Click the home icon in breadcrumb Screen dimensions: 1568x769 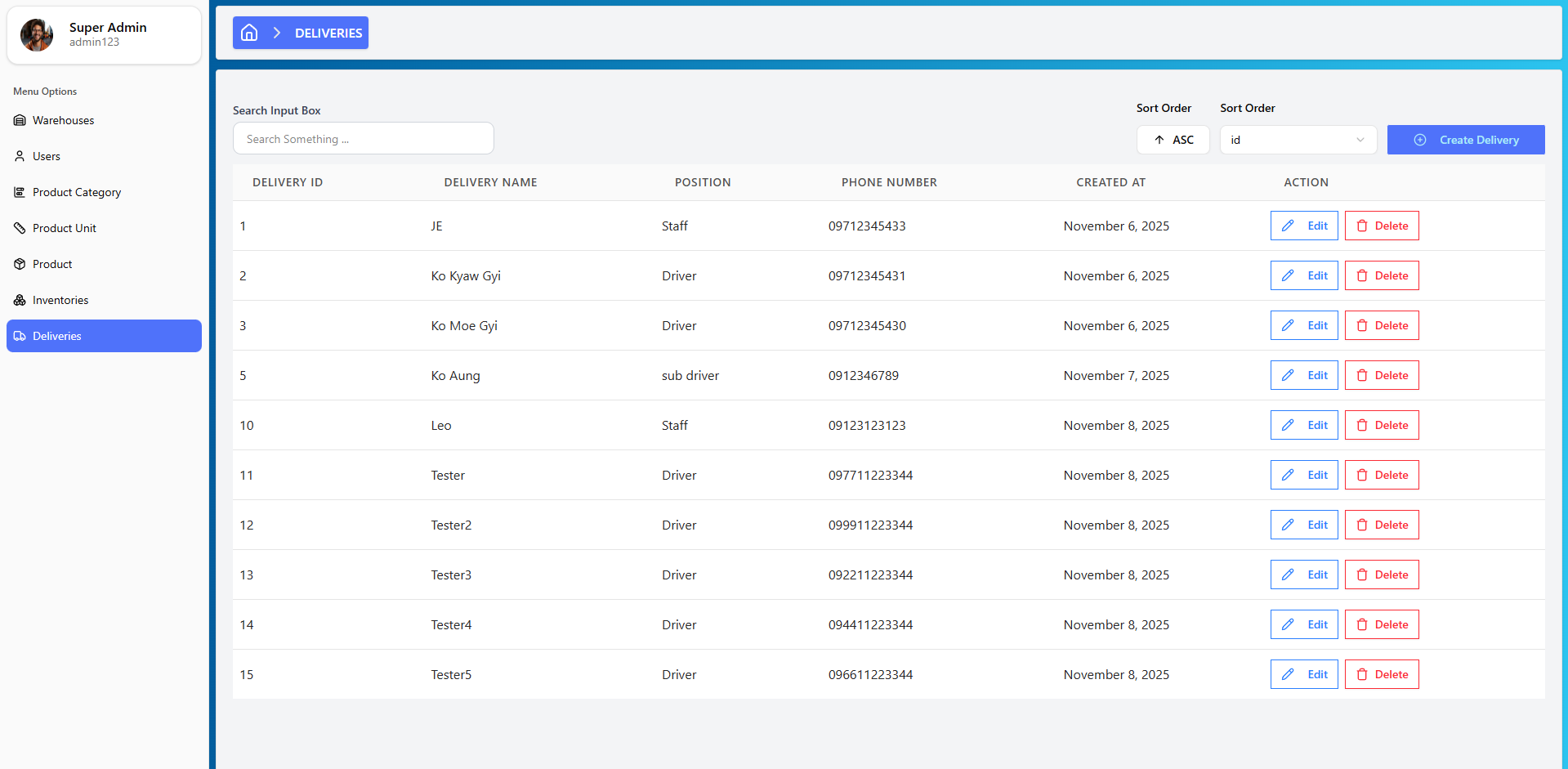click(x=249, y=33)
